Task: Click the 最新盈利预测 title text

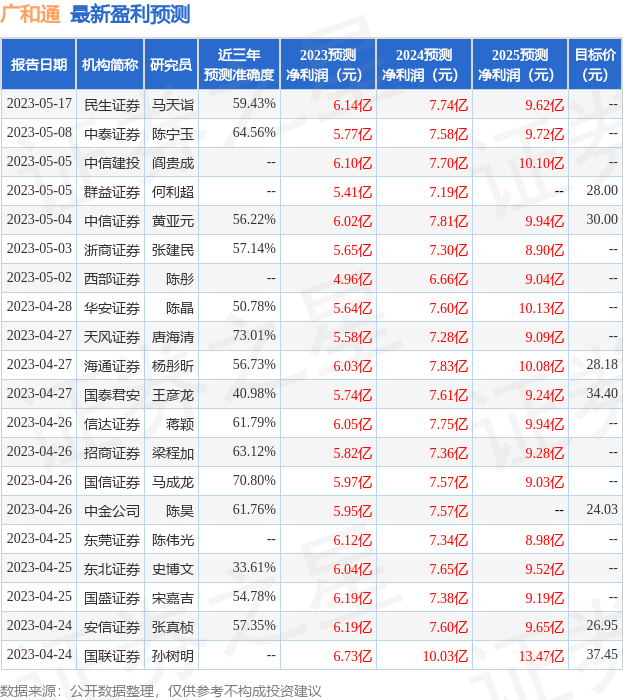Action: tap(131, 15)
